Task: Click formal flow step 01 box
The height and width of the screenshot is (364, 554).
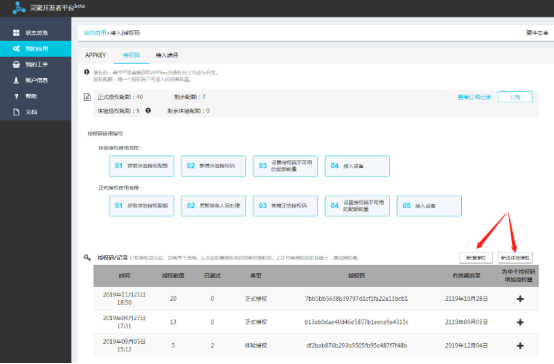Action: pyautogui.click(x=141, y=206)
